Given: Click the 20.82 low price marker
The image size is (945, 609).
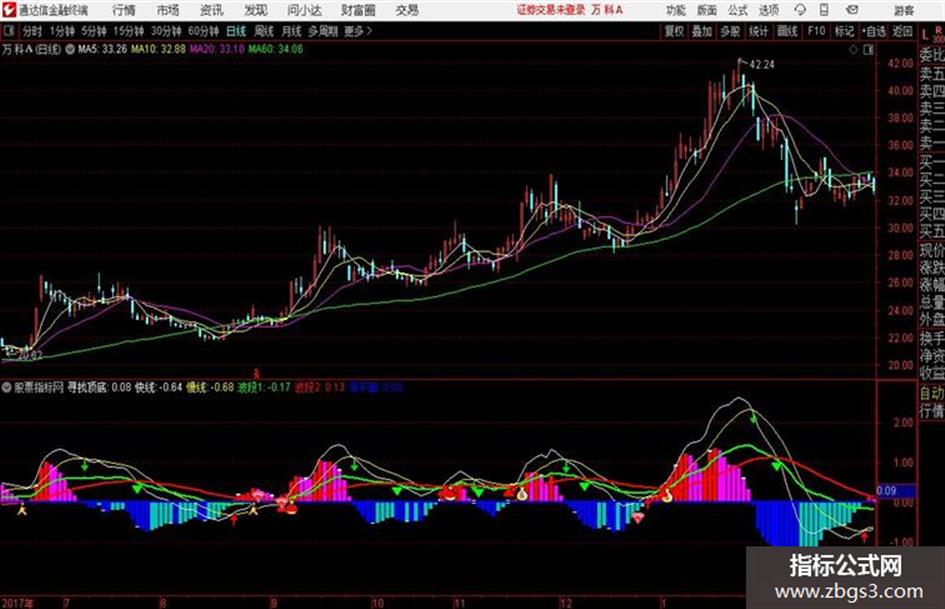Looking at the screenshot, I should [29, 355].
